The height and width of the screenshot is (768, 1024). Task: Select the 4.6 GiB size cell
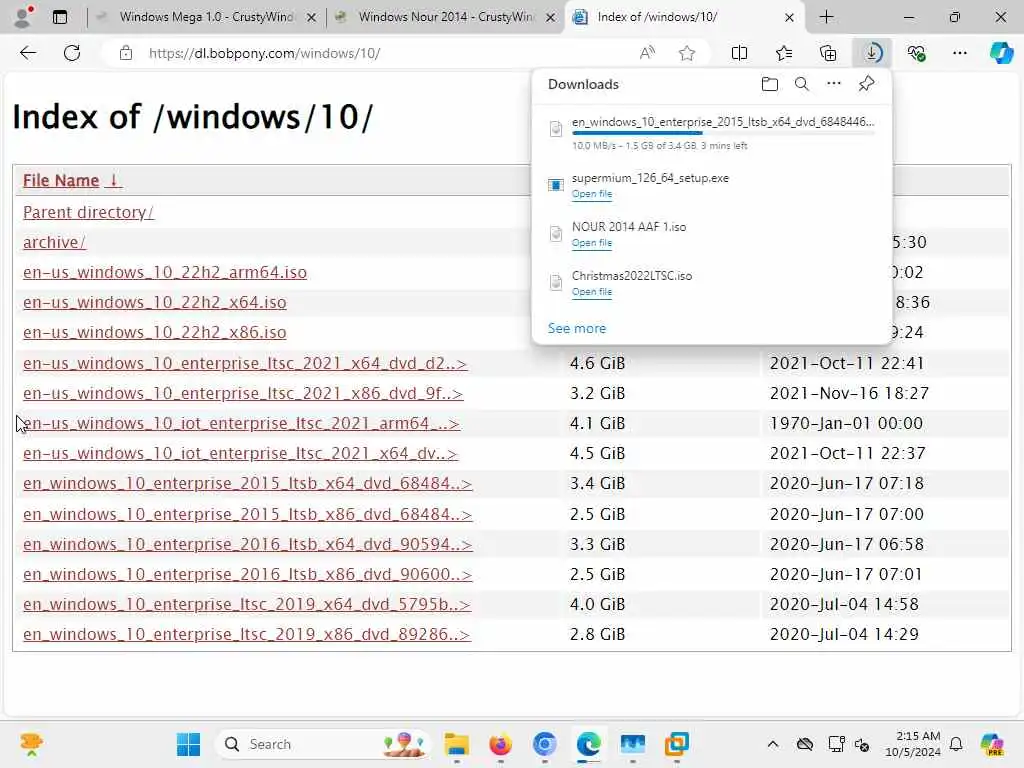click(598, 363)
